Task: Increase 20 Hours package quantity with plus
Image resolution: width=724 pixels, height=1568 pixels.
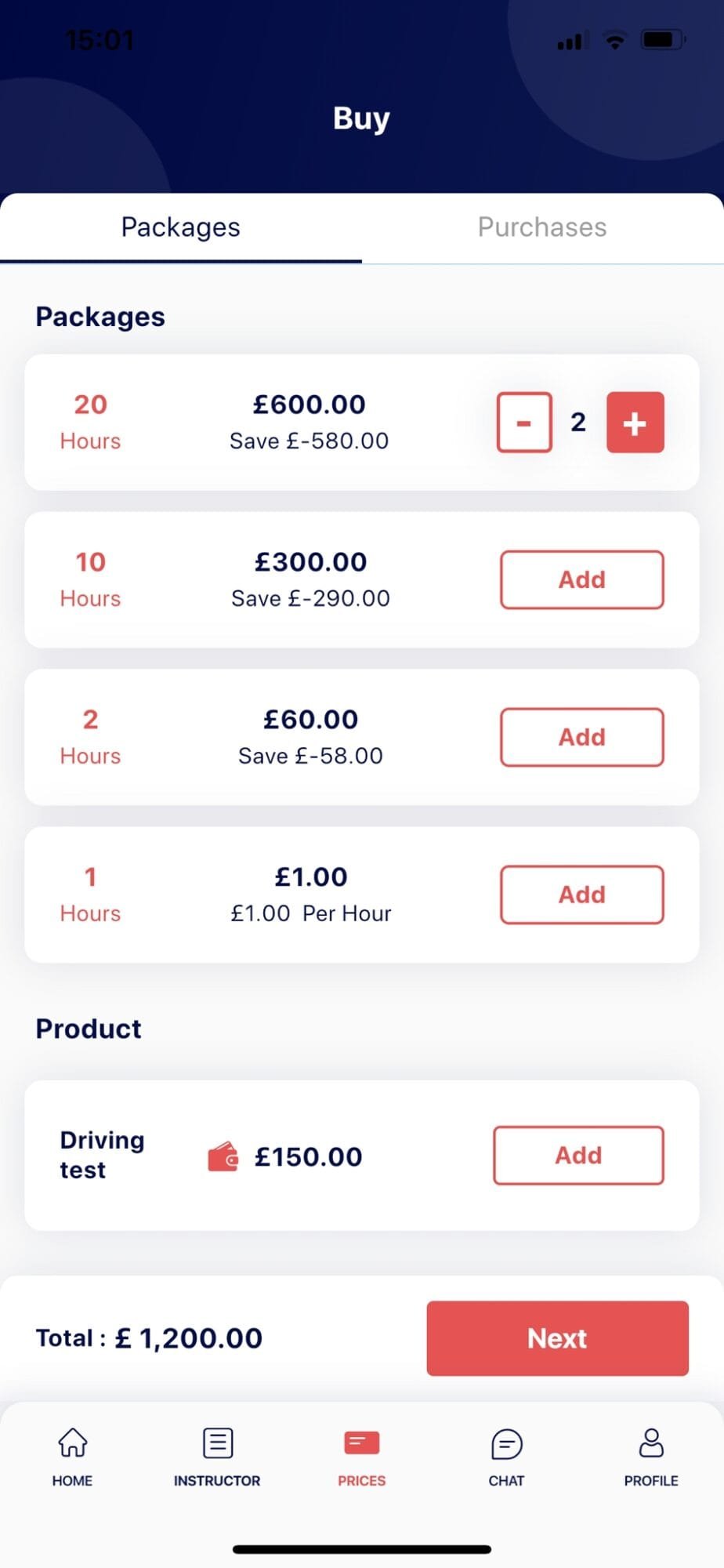Action: pos(635,423)
